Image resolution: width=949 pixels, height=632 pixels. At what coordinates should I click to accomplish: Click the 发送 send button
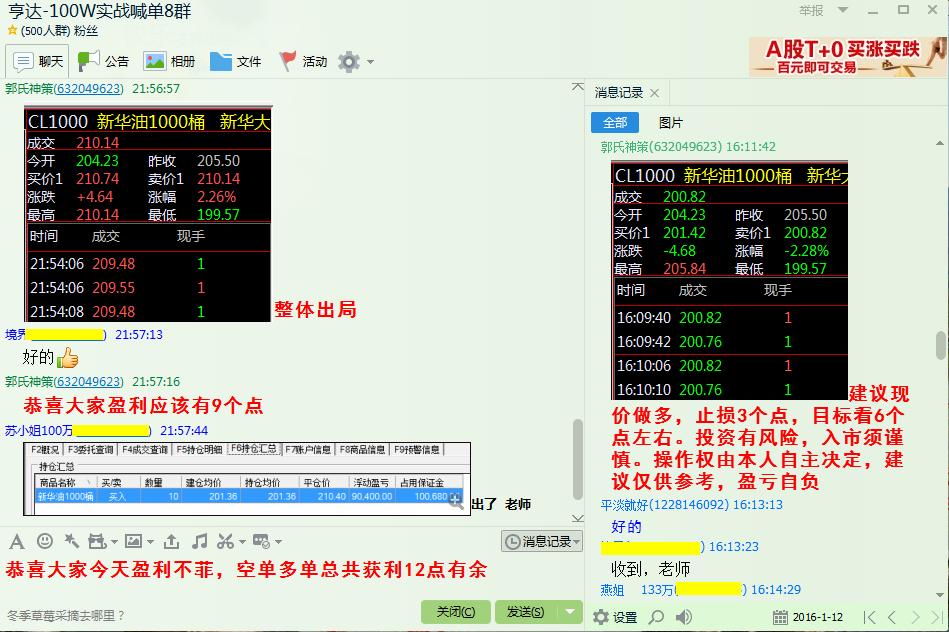click(525, 611)
